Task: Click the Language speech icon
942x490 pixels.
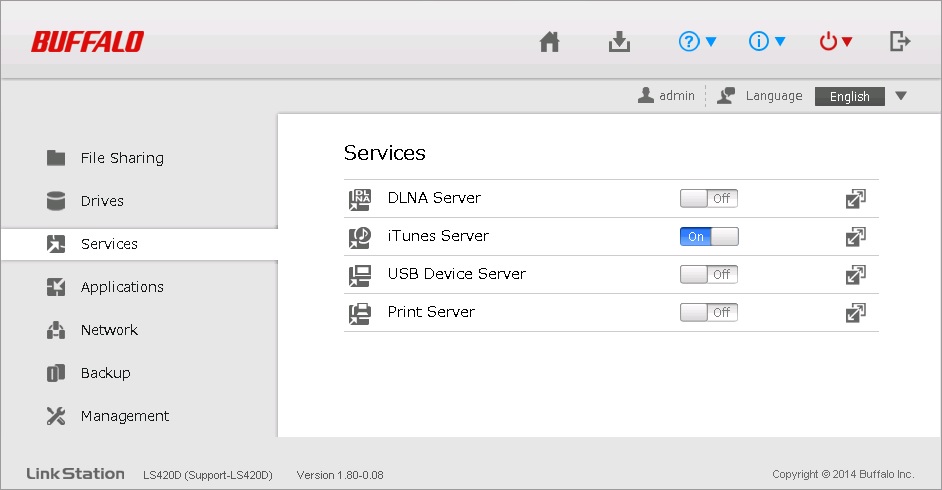Action: coord(726,95)
